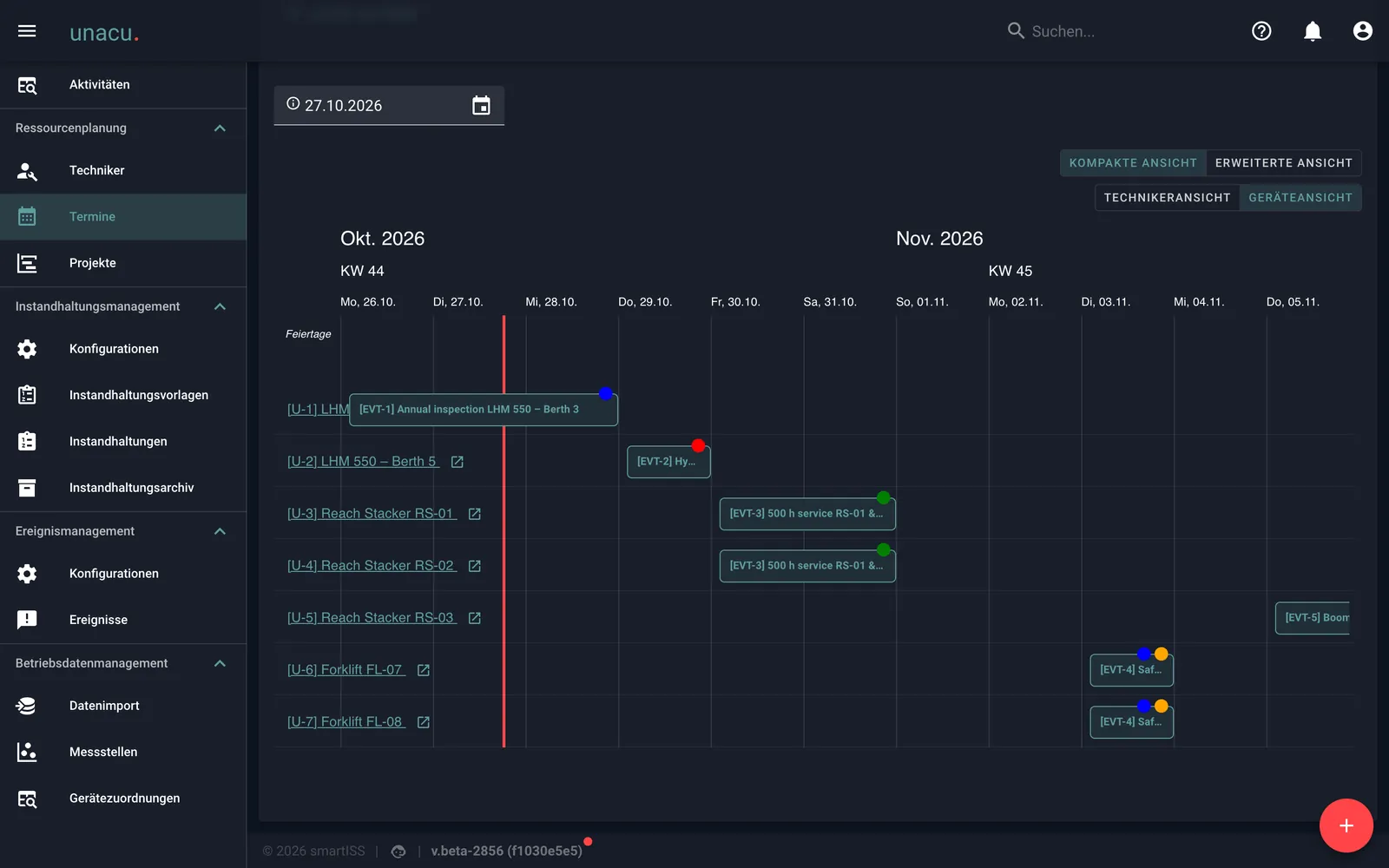Viewport: 1389px width, 868px height.
Task: Click the floating add plus button
Action: [x=1346, y=825]
